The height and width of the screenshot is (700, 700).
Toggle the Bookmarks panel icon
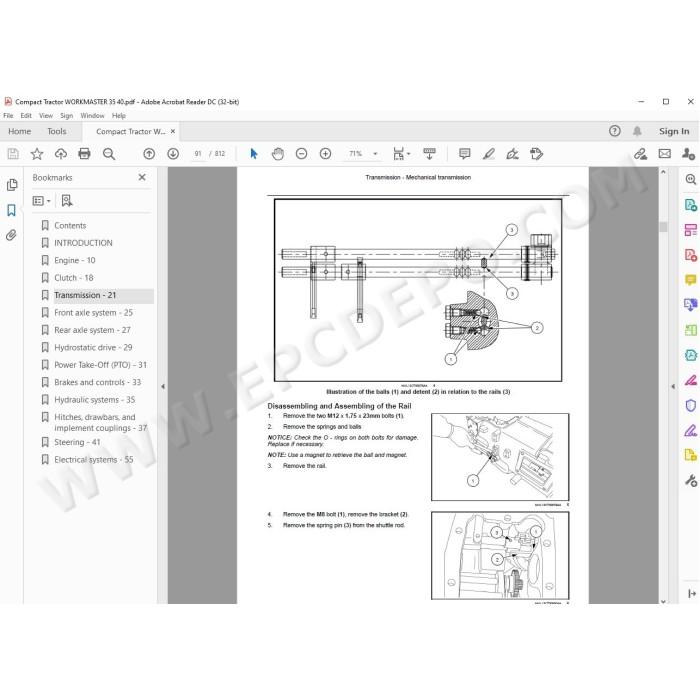pyautogui.click(x=12, y=210)
